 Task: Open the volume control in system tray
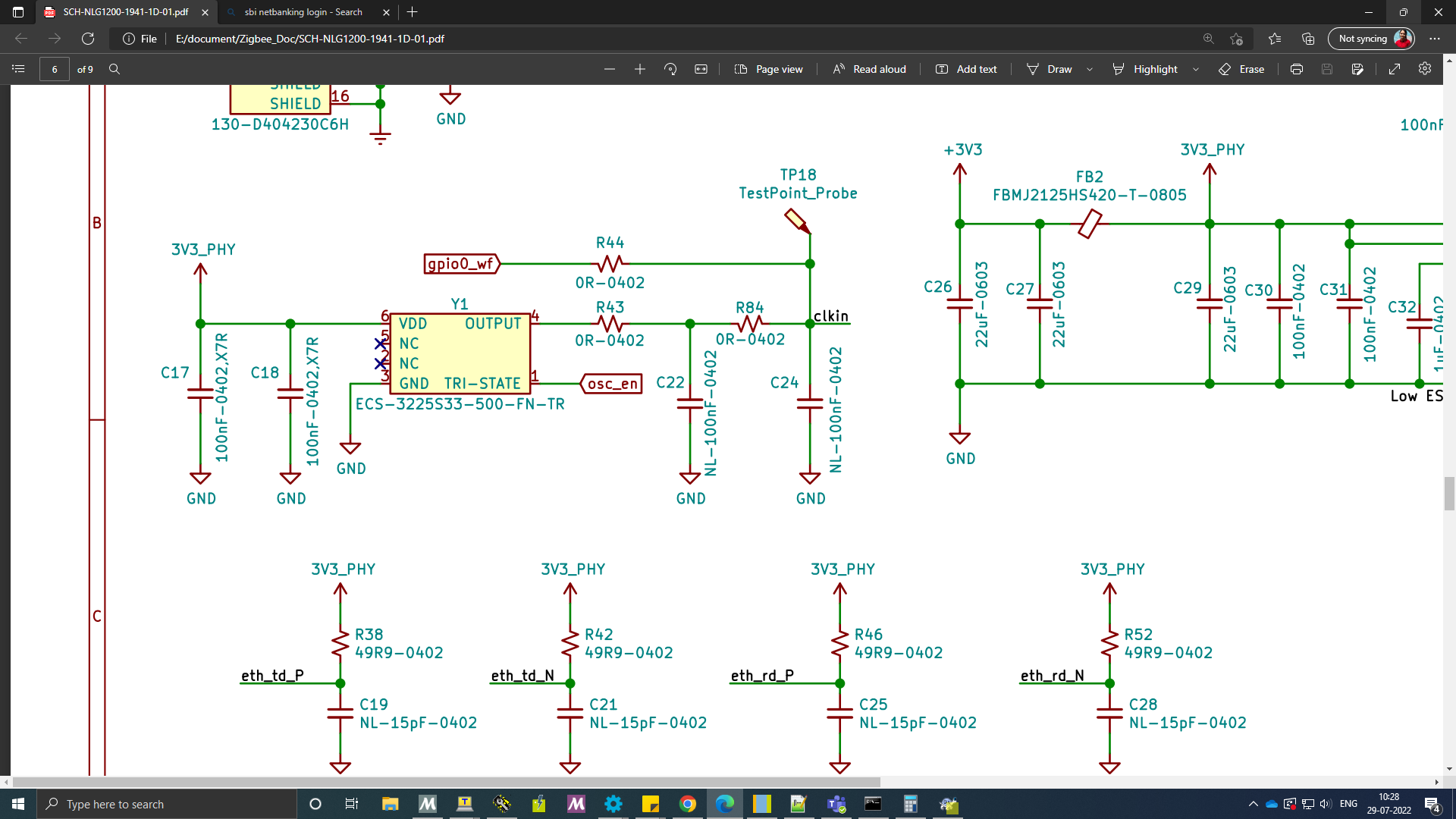point(1326,804)
